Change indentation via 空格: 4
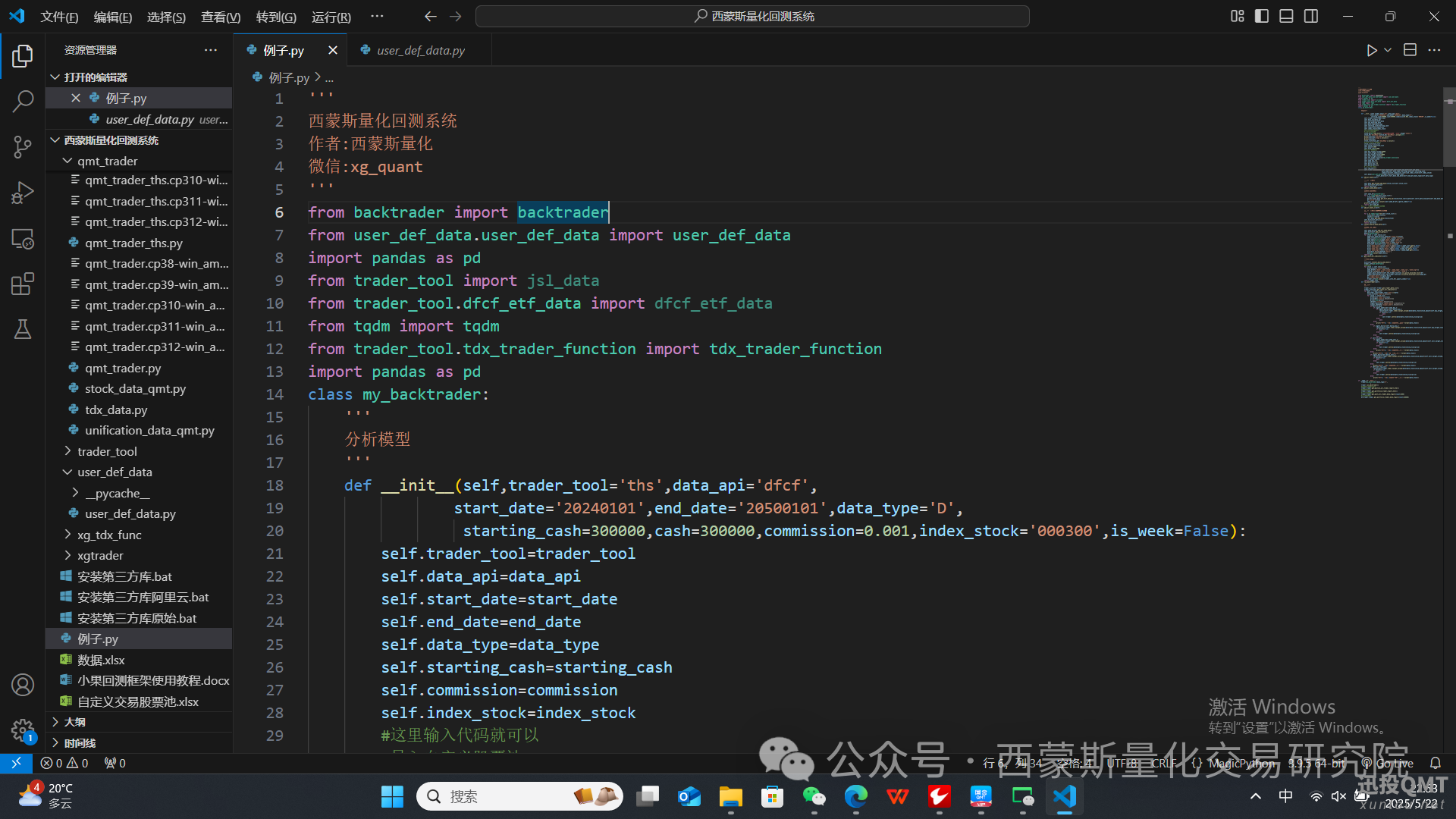This screenshot has height=819, width=1456. pos(1075,763)
